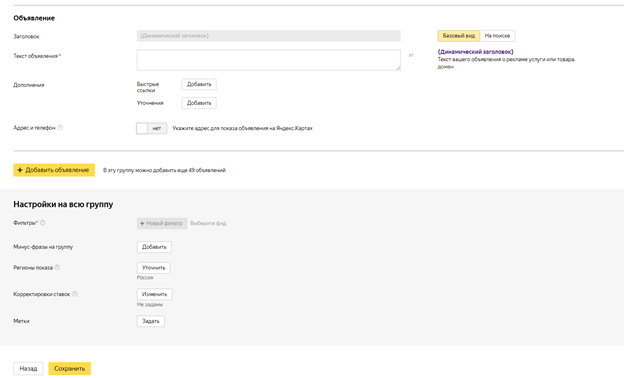Click help icon beside Корректировки ставок
The width and height of the screenshot is (624, 378).
coord(75,294)
